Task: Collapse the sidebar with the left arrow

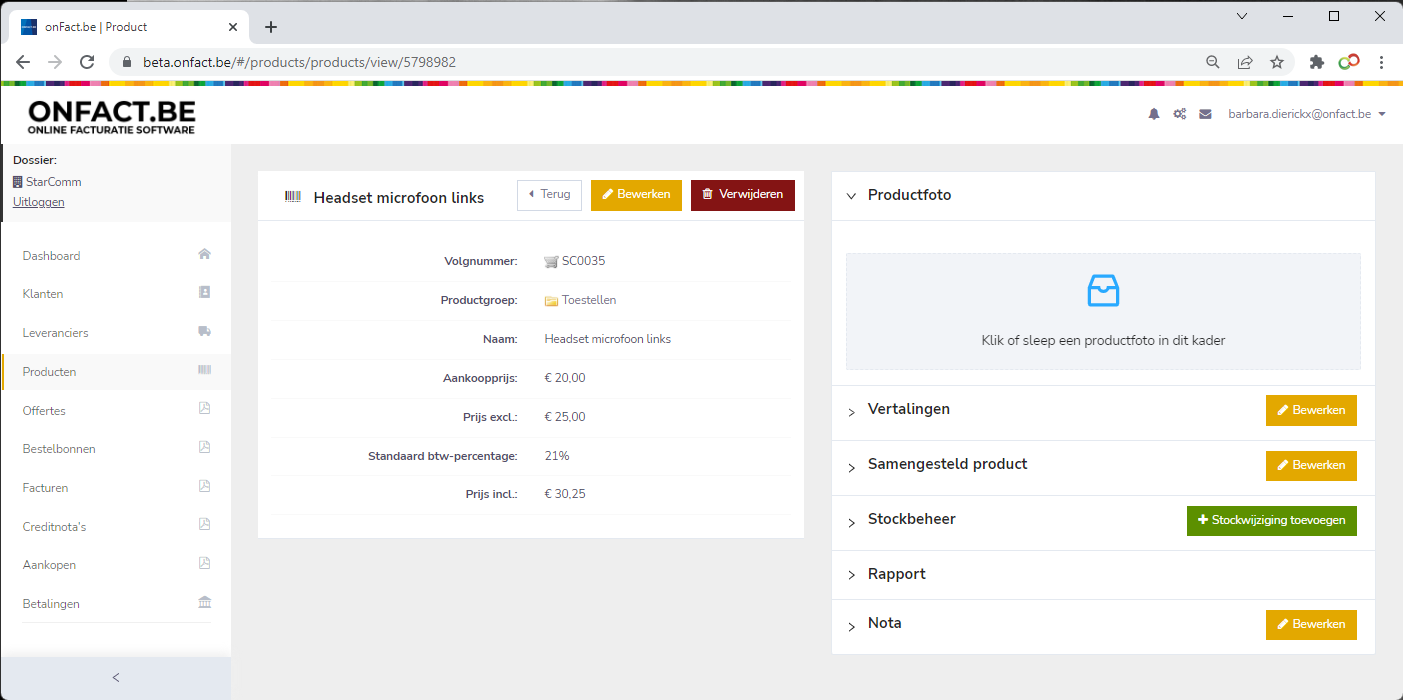Action: point(116,678)
